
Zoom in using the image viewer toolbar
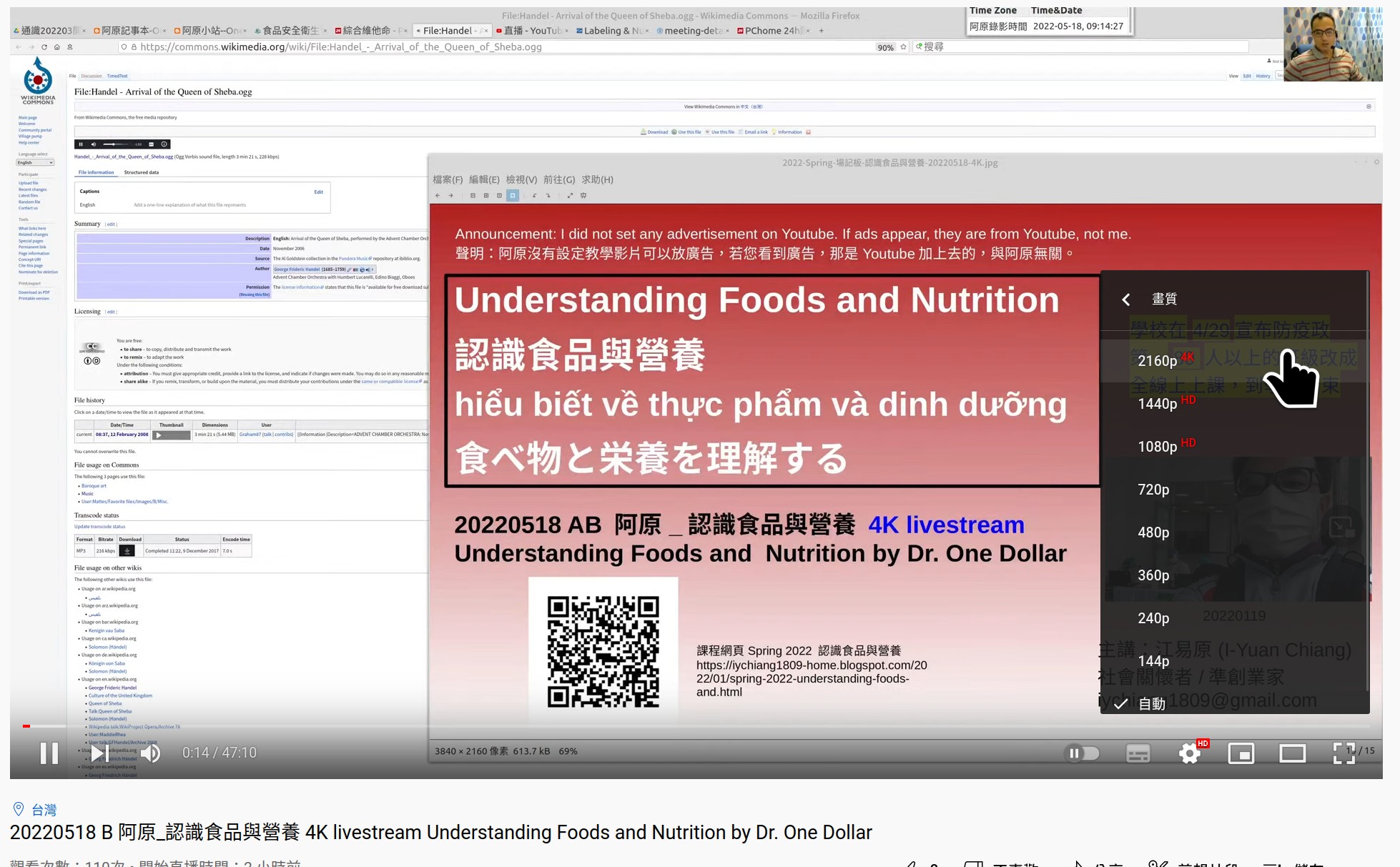[x=486, y=195]
